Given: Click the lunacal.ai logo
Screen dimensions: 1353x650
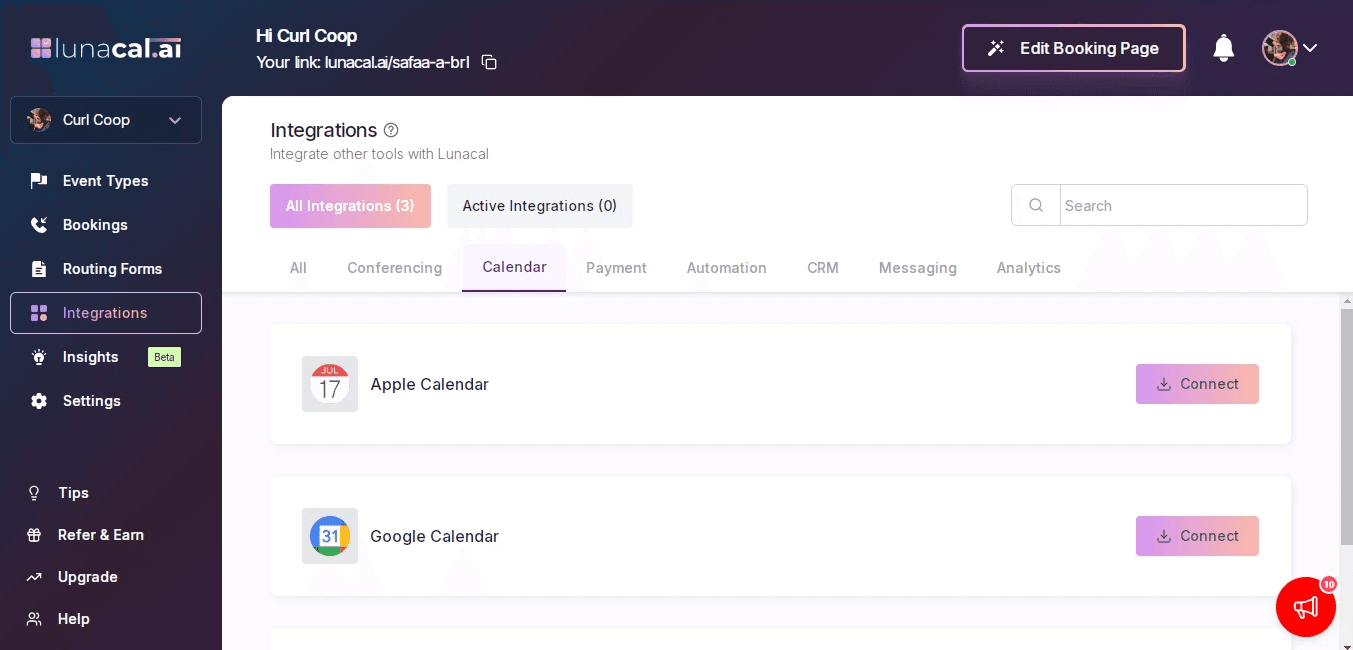Looking at the screenshot, I should (x=106, y=48).
